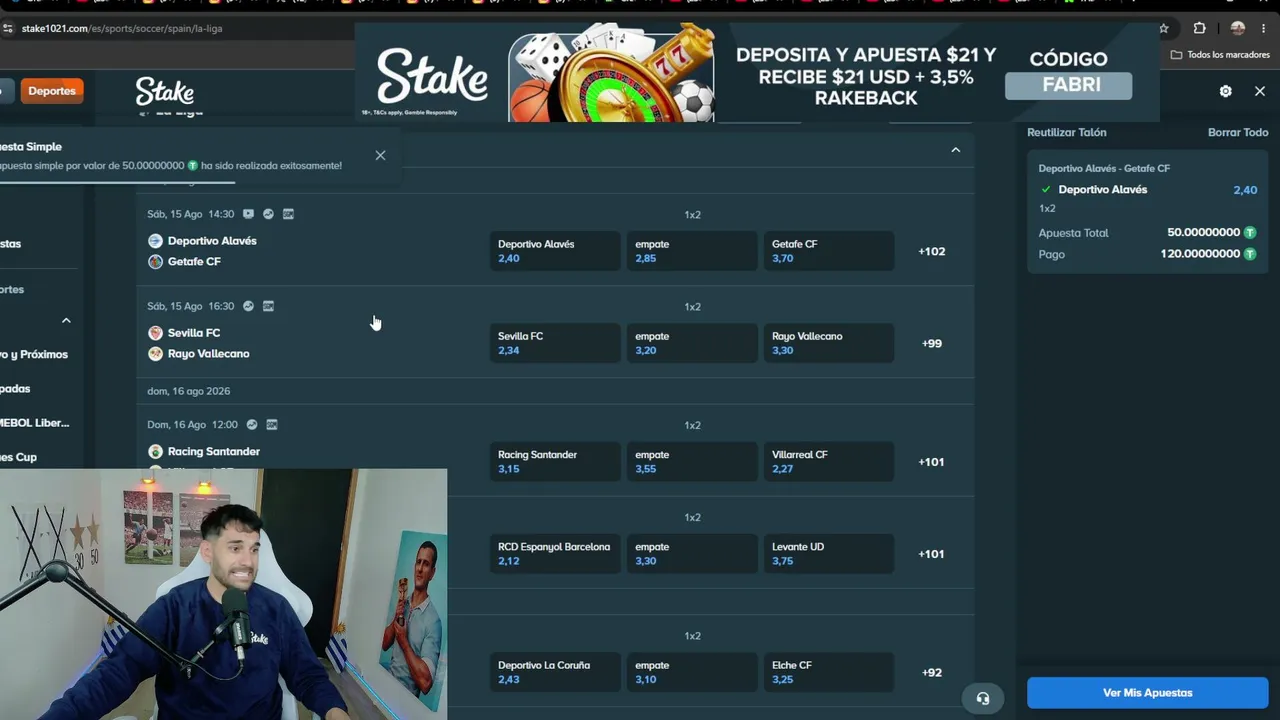The height and width of the screenshot is (720, 1280).
Task: Click the Racing Santander team crest
Action: click(x=155, y=451)
